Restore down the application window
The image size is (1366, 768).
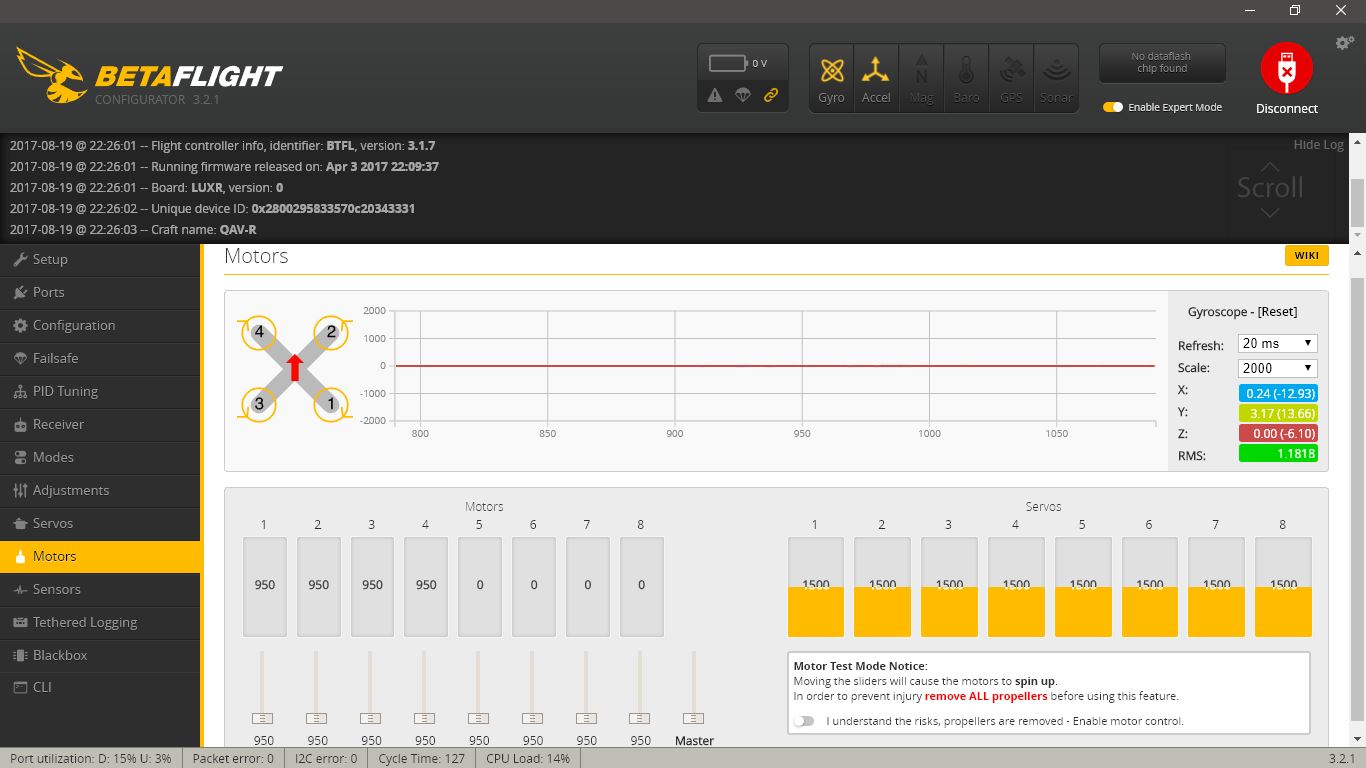[x=1295, y=10]
